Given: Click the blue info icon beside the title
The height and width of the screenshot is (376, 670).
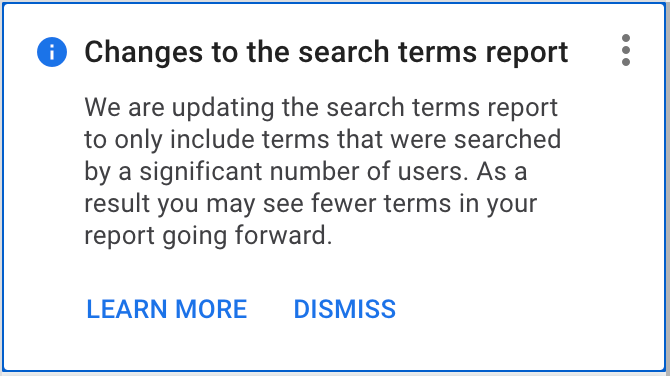Looking at the screenshot, I should click(52, 52).
